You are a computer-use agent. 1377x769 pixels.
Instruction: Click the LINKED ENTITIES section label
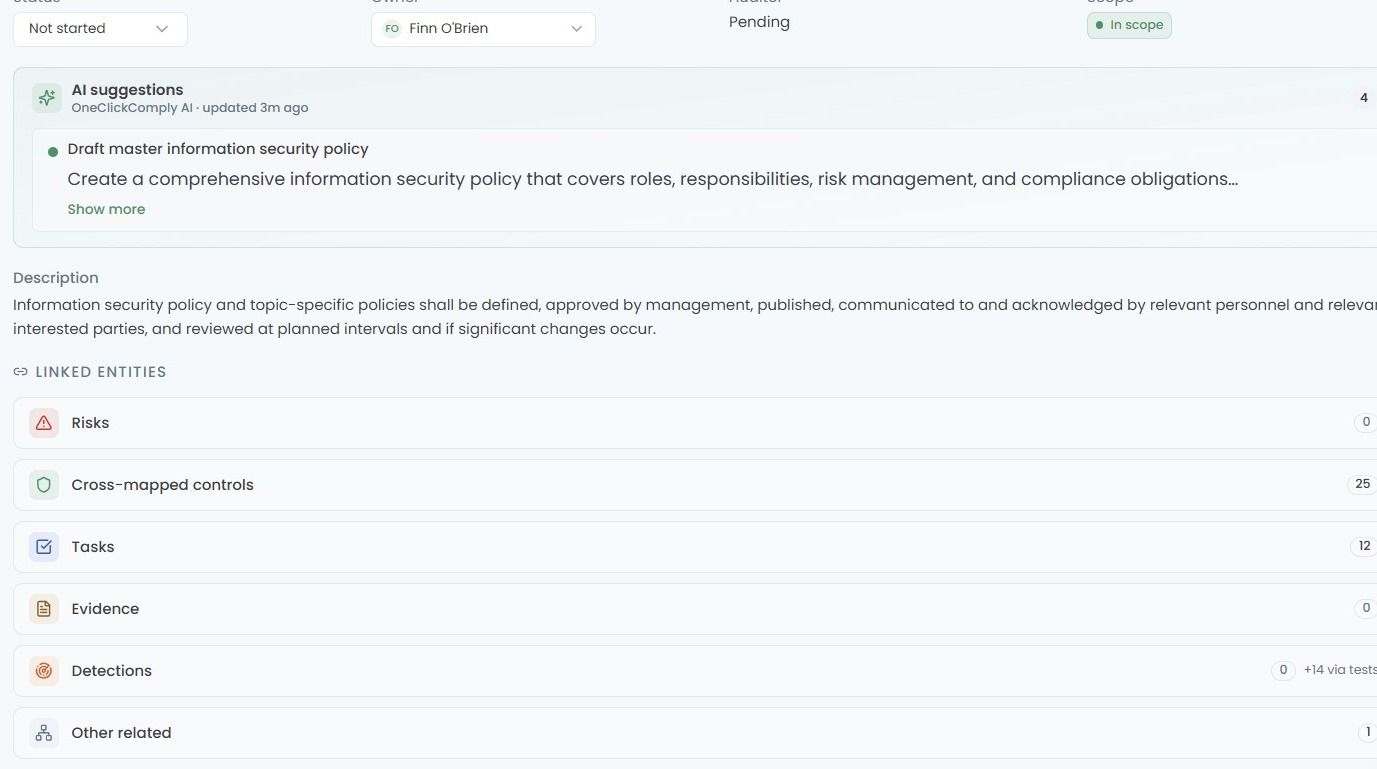click(101, 372)
